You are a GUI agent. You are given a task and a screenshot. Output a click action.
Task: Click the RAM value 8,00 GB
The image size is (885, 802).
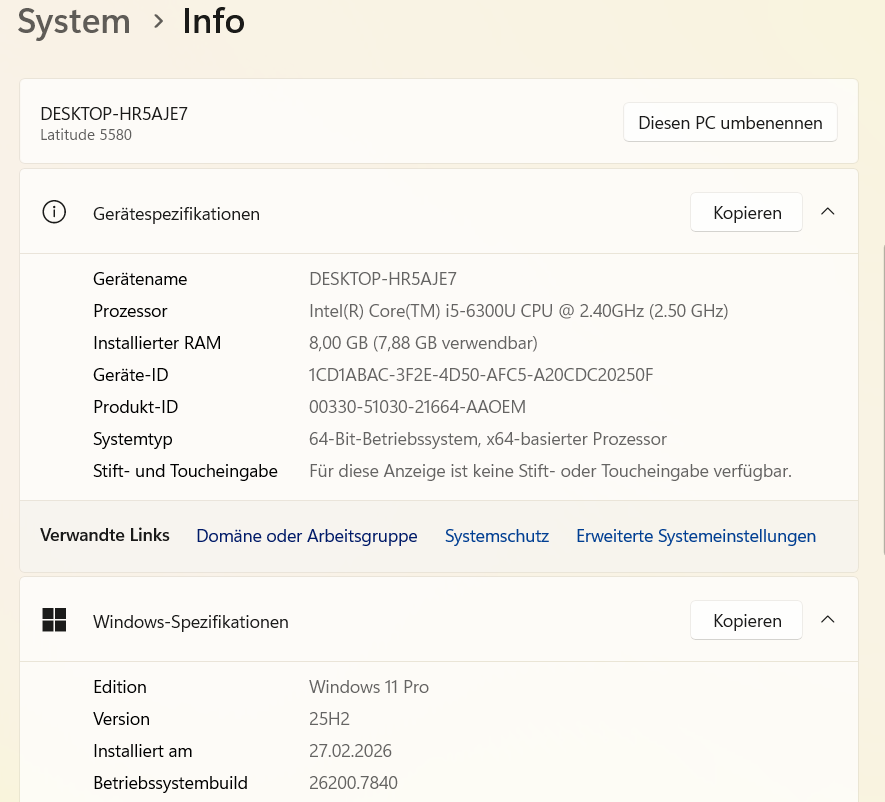(x=423, y=343)
